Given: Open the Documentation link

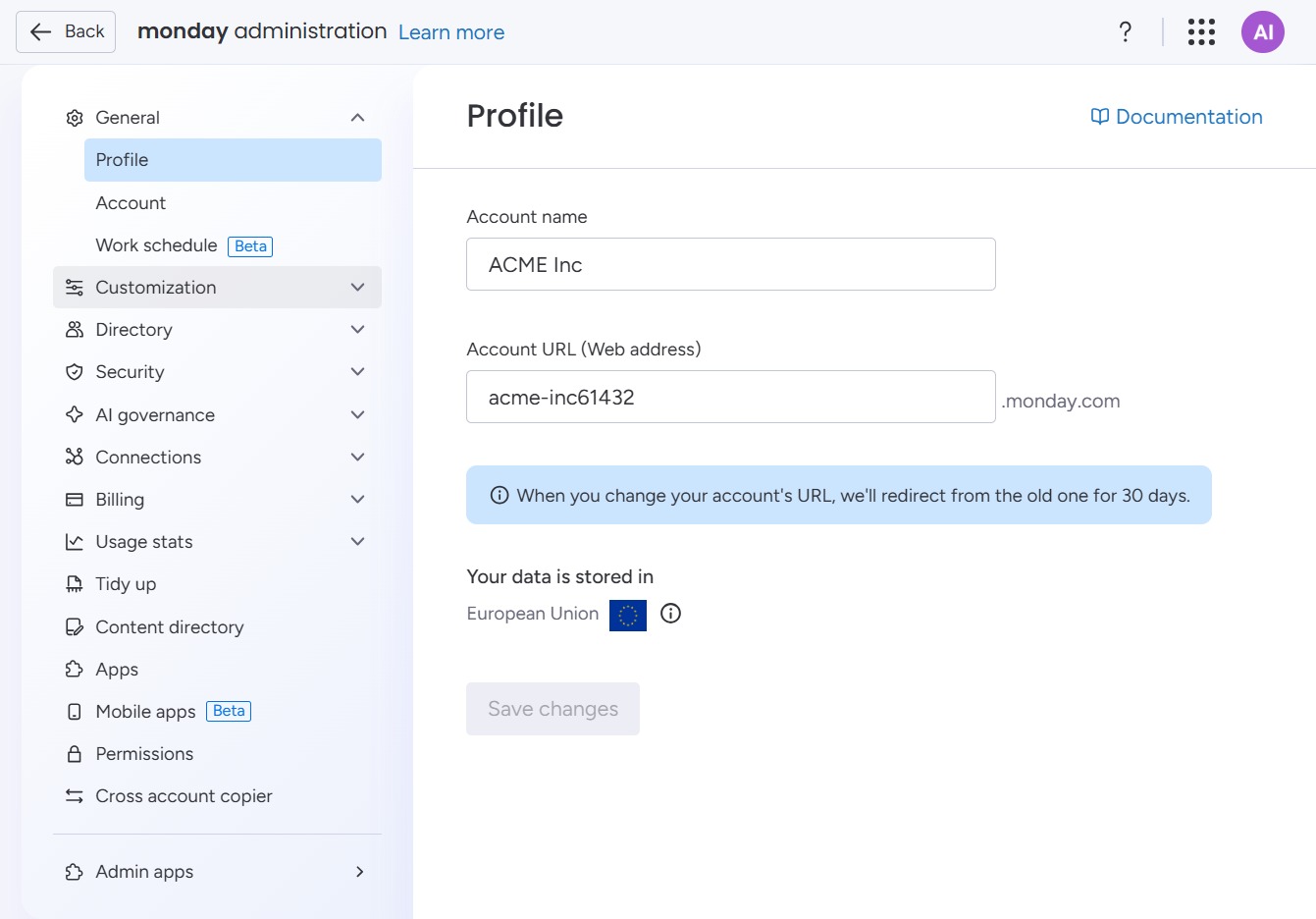Looking at the screenshot, I should click(x=1177, y=117).
